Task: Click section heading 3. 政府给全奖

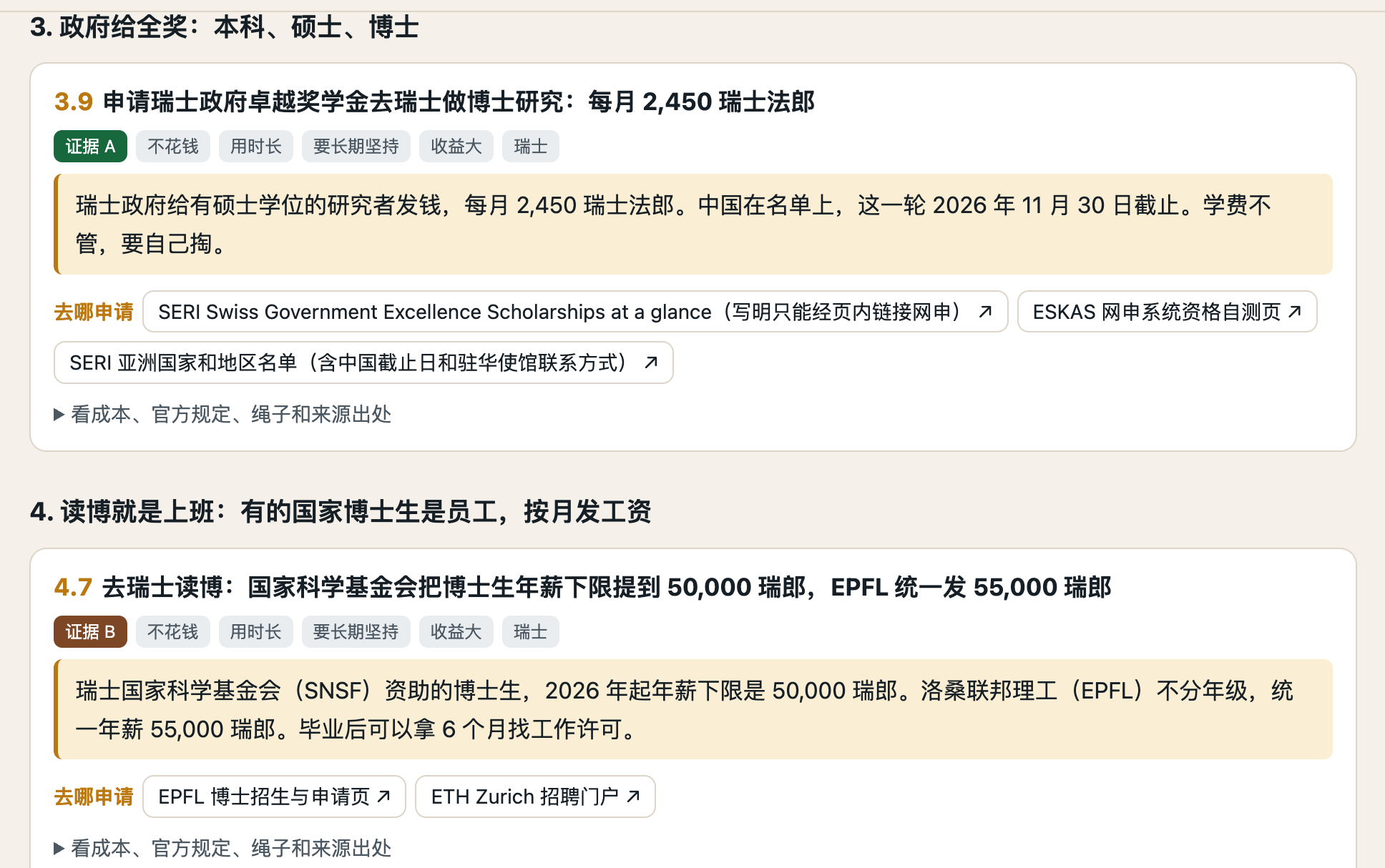Action: click(x=224, y=27)
